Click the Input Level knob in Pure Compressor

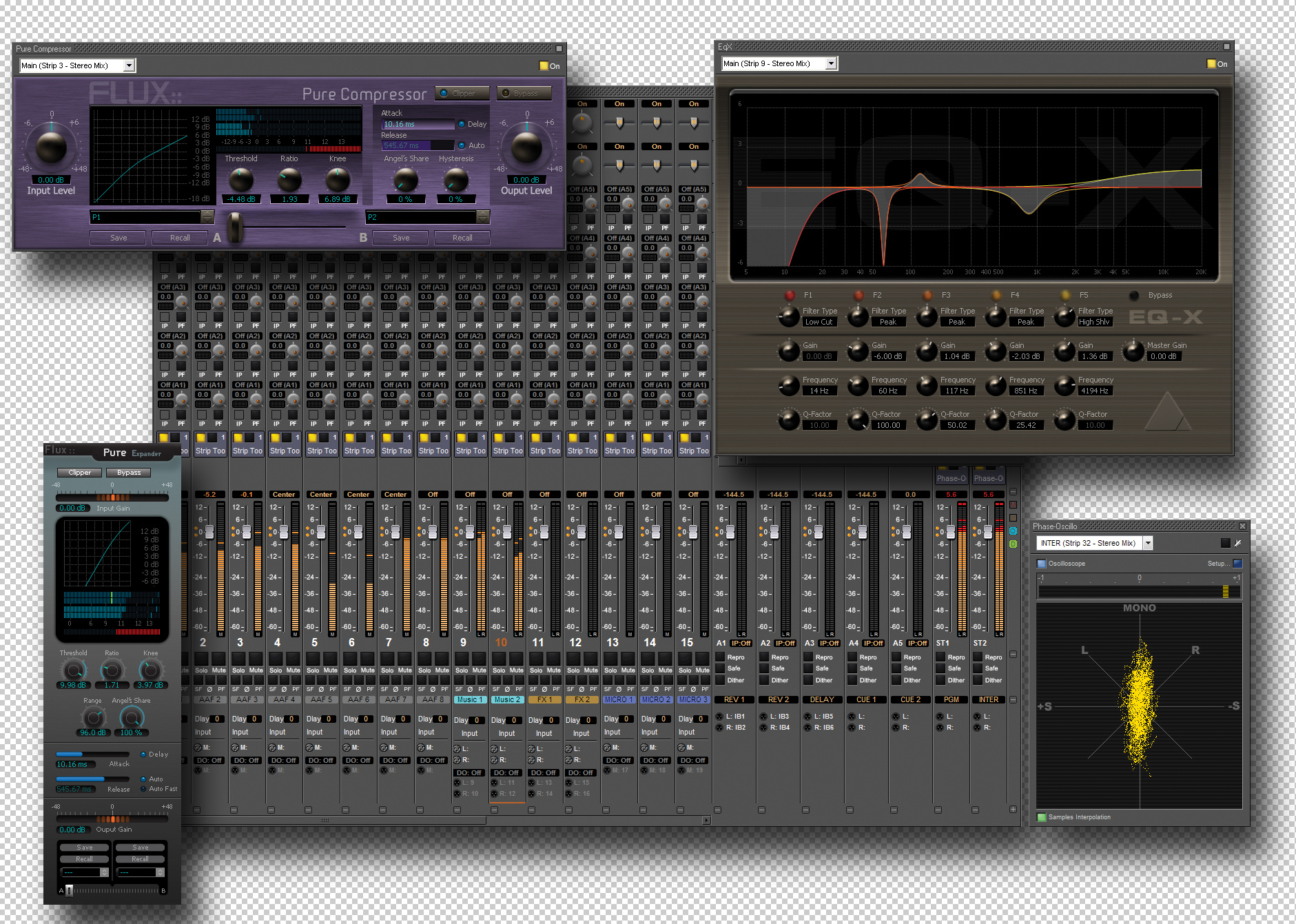point(51,147)
